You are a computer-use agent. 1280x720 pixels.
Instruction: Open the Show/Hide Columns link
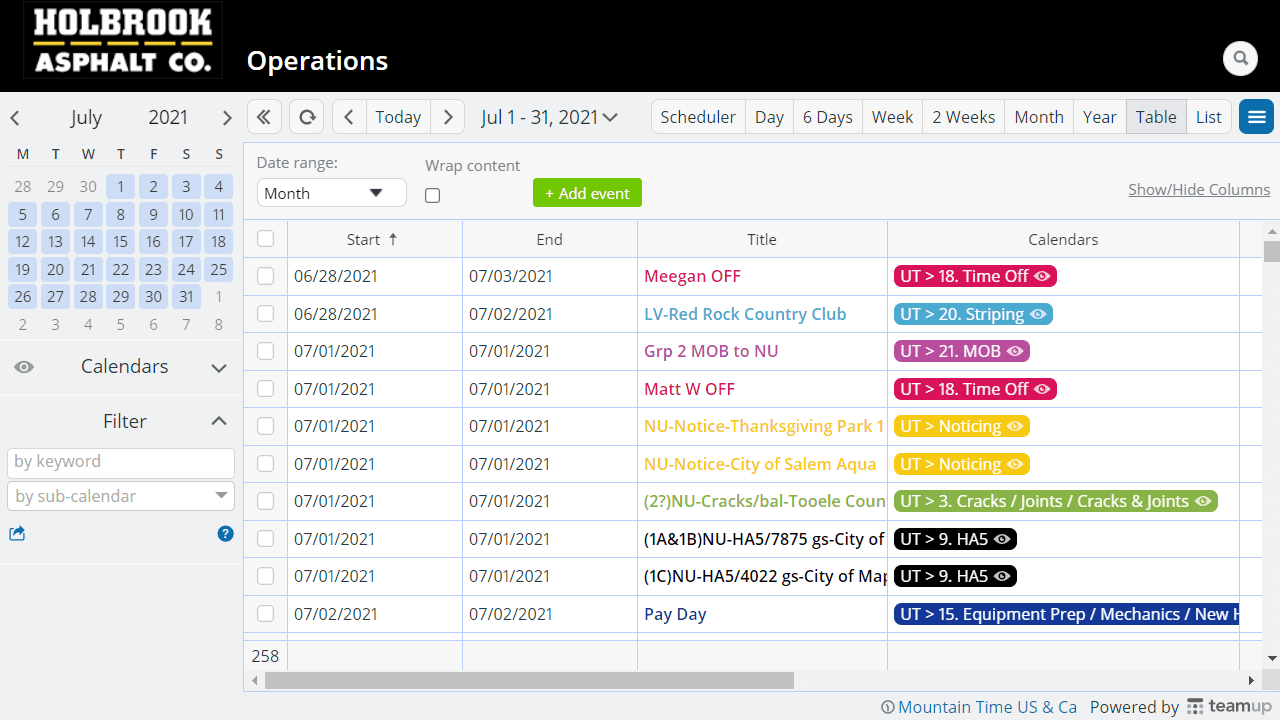click(x=1198, y=190)
